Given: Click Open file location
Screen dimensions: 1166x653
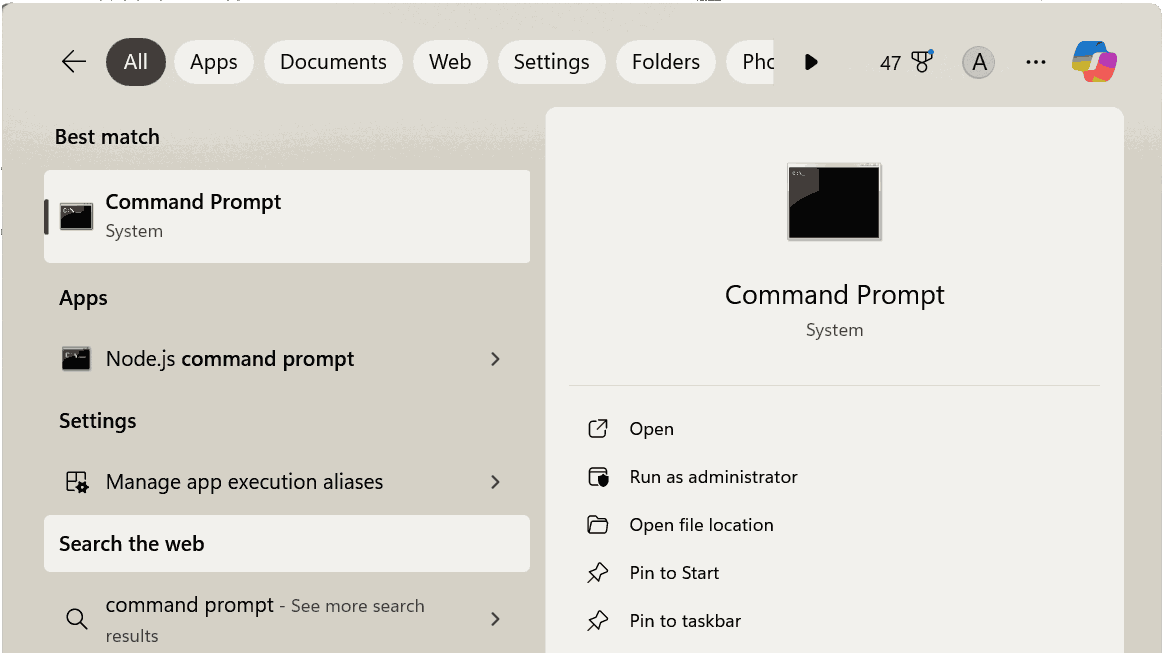Looking at the screenshot, I should 701,525.
